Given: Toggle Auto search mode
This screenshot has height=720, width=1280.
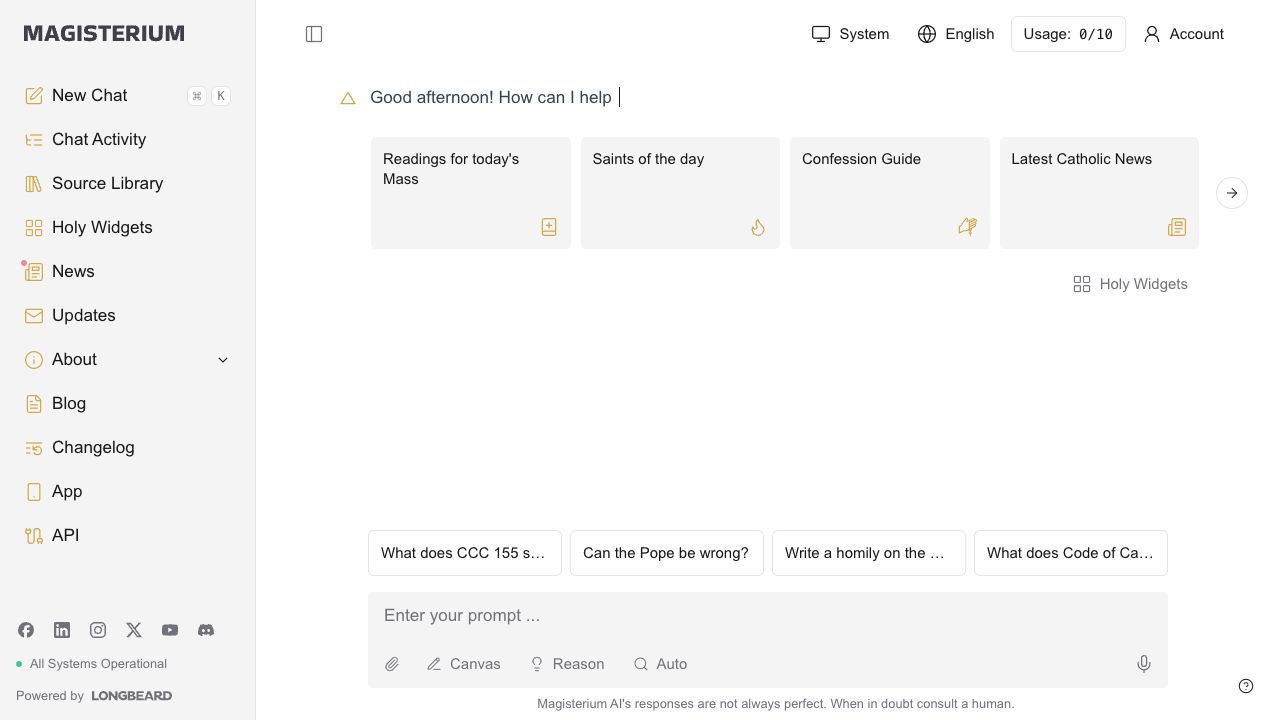Looking at the screenshot, I should click(x=660, y=664).
